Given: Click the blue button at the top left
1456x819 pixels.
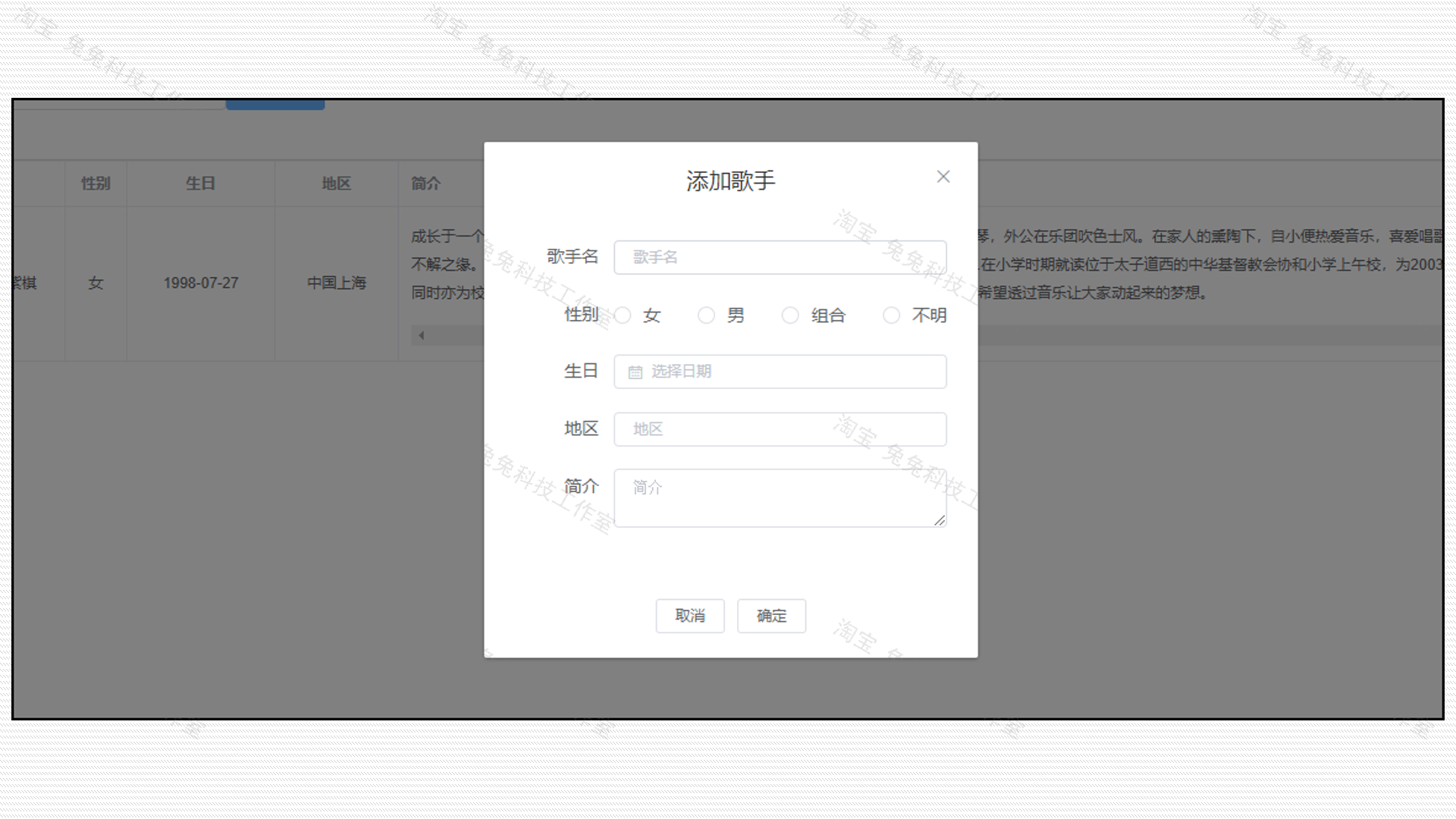Looking at the screenshot, I should [x=275, y=104].
